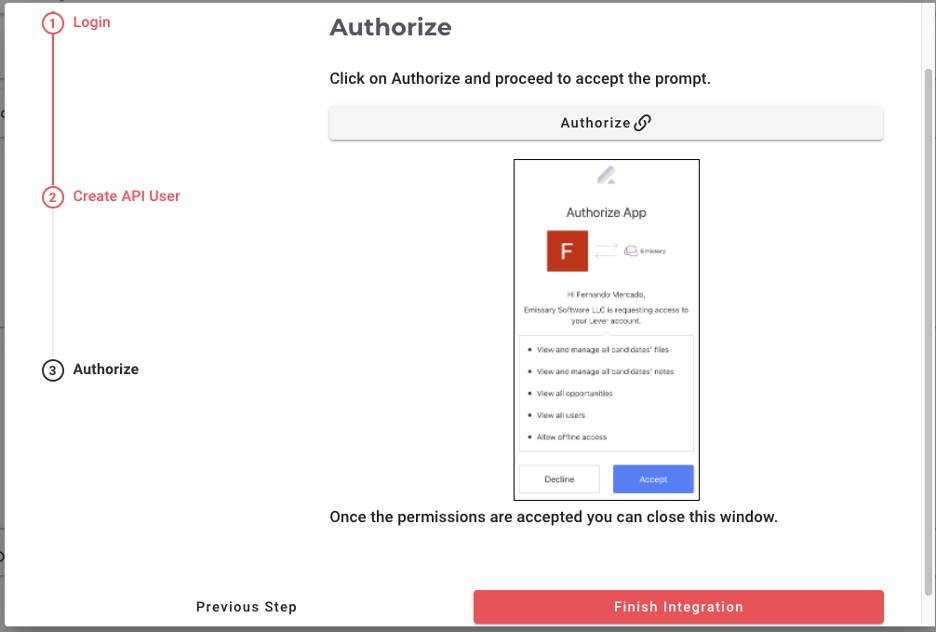The height and width of the screenshot is (632, 936).
Task: Click the red F logo in preview
Action: pos(567,251)
